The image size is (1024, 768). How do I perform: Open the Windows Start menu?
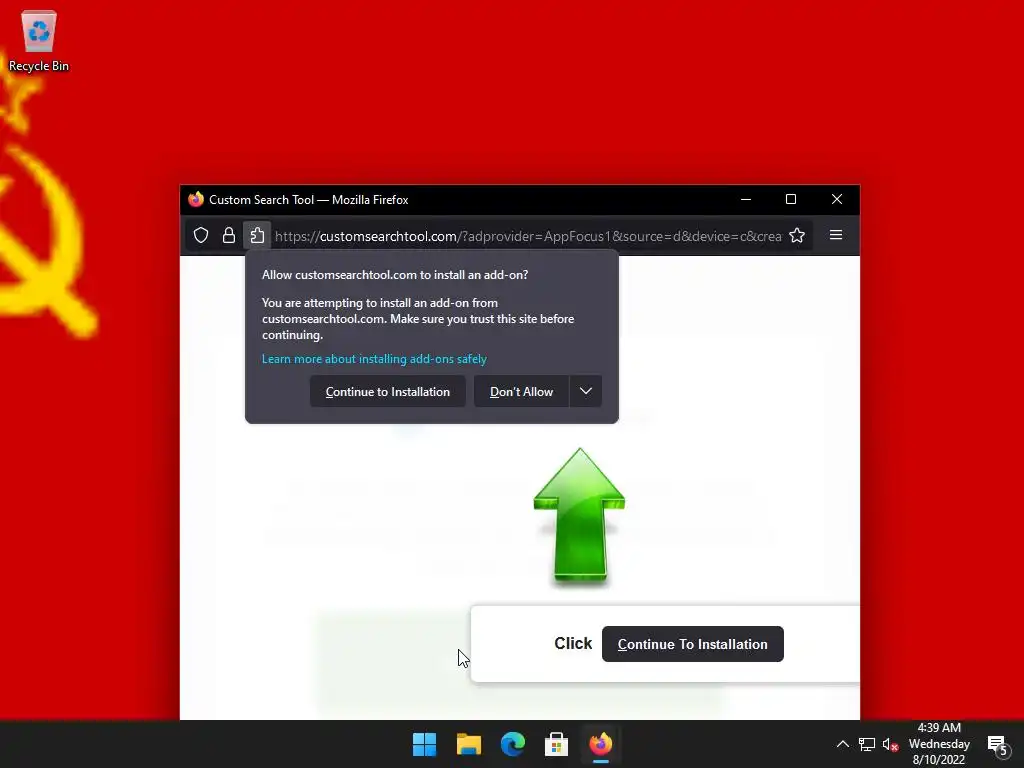tap(424, 744)
